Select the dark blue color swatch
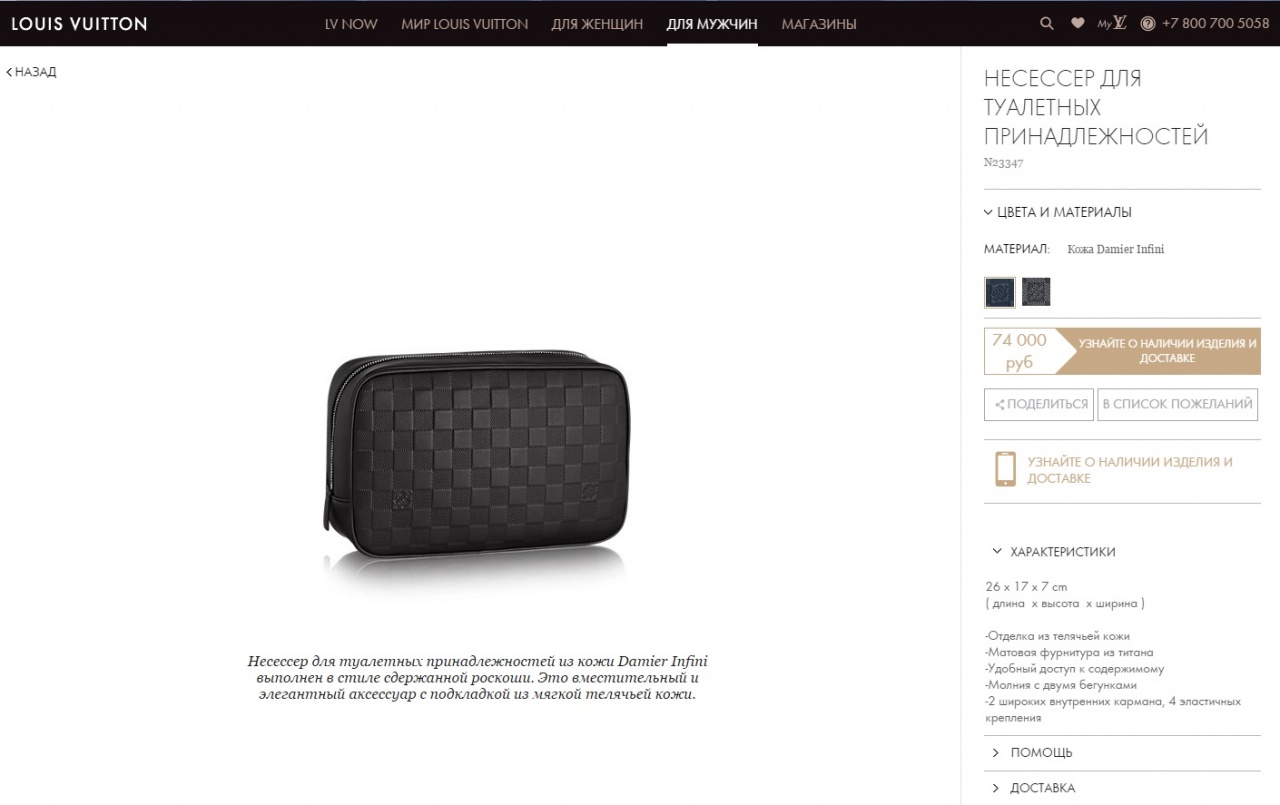This screenshot has height=805, width=1280. (x=999, y=292)
